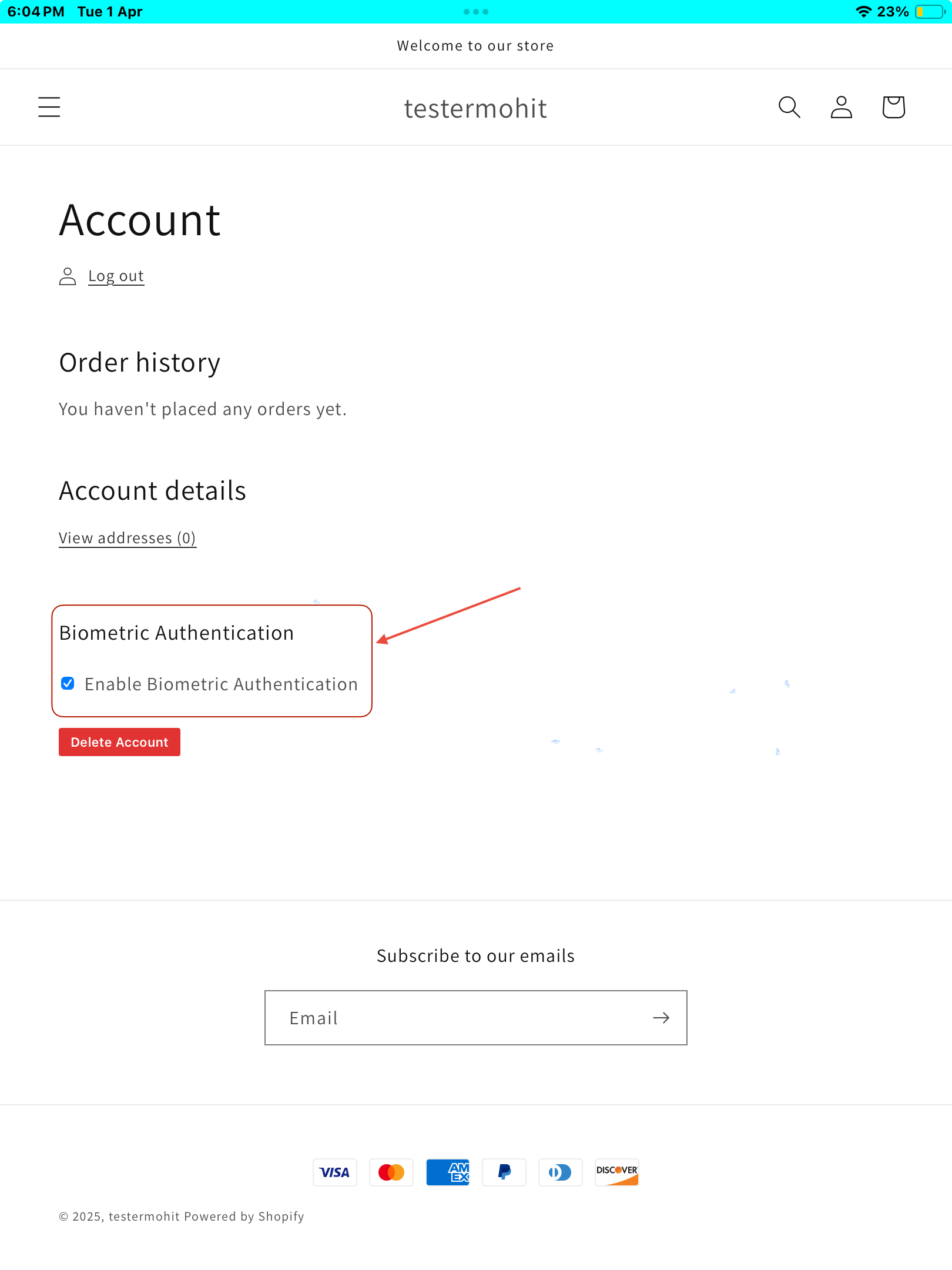Screen dimensions: 952x1270
Task: Tap the Discover payment icon
Action: pos(617,1172)
